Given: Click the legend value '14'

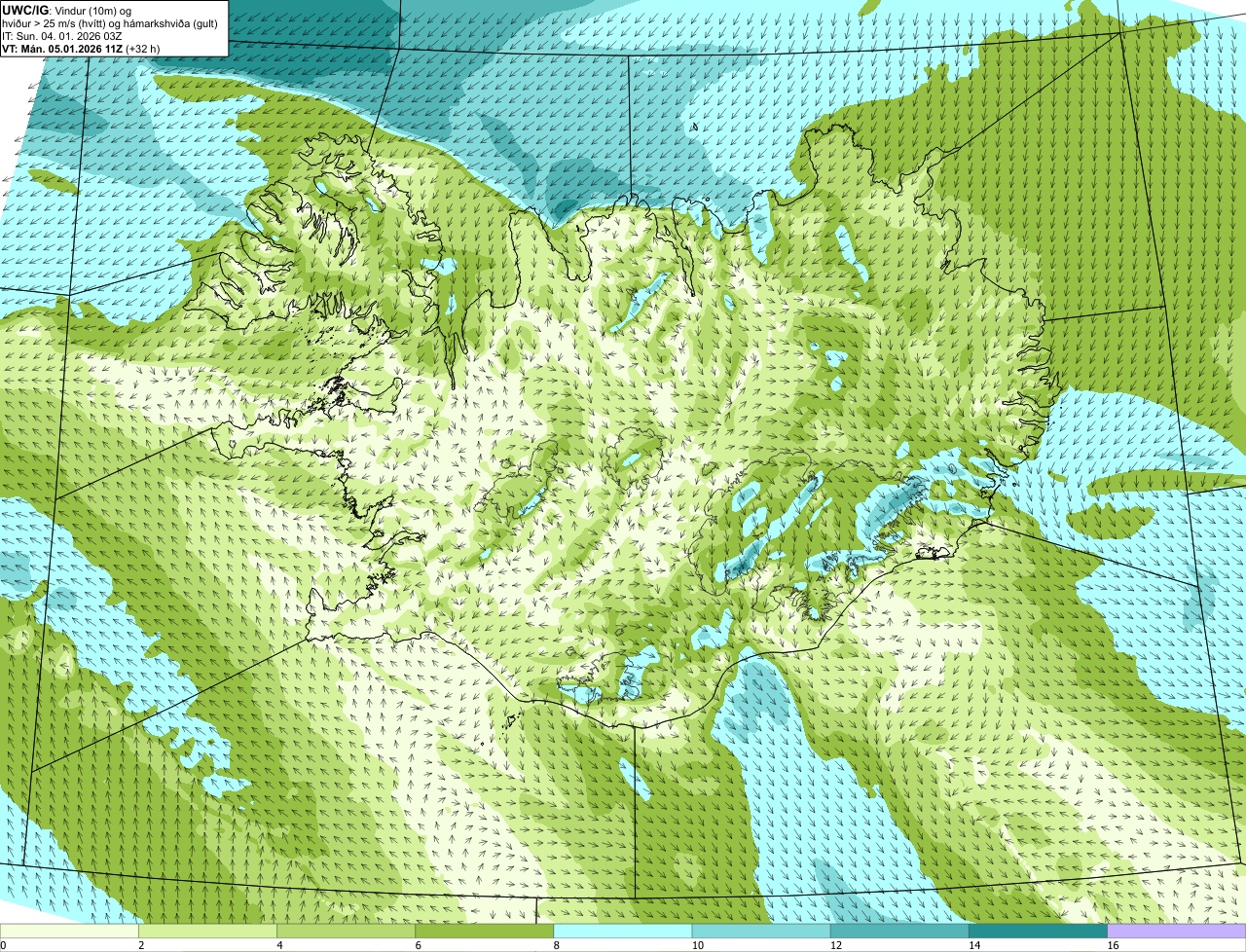Looking at the screenshot, I should (974, 945).
